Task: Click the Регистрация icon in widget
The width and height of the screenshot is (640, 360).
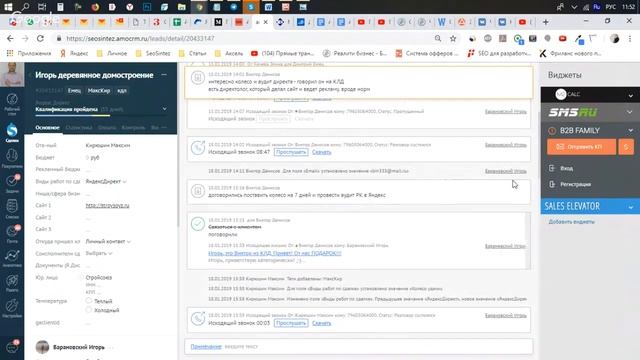Action: pyautogui.click(x=552, y=184)
